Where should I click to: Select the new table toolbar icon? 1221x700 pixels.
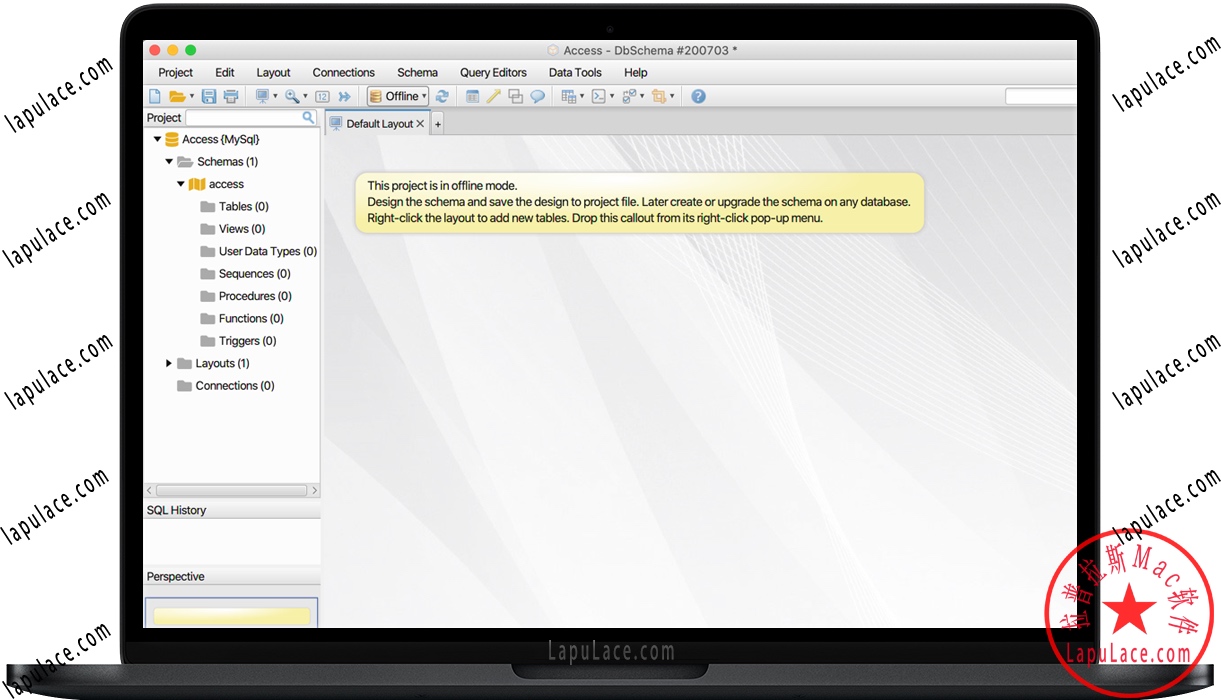click(x=473, y=97)
